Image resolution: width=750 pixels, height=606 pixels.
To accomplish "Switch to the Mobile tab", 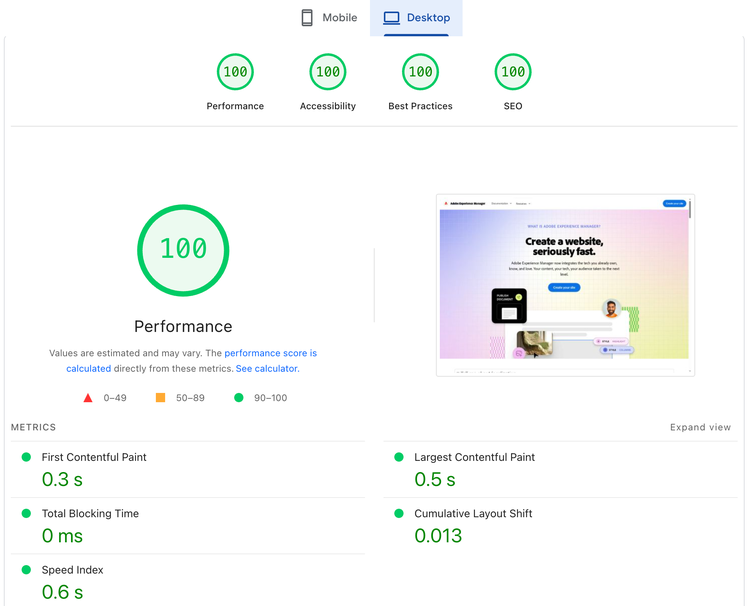I will coord(329,18).
